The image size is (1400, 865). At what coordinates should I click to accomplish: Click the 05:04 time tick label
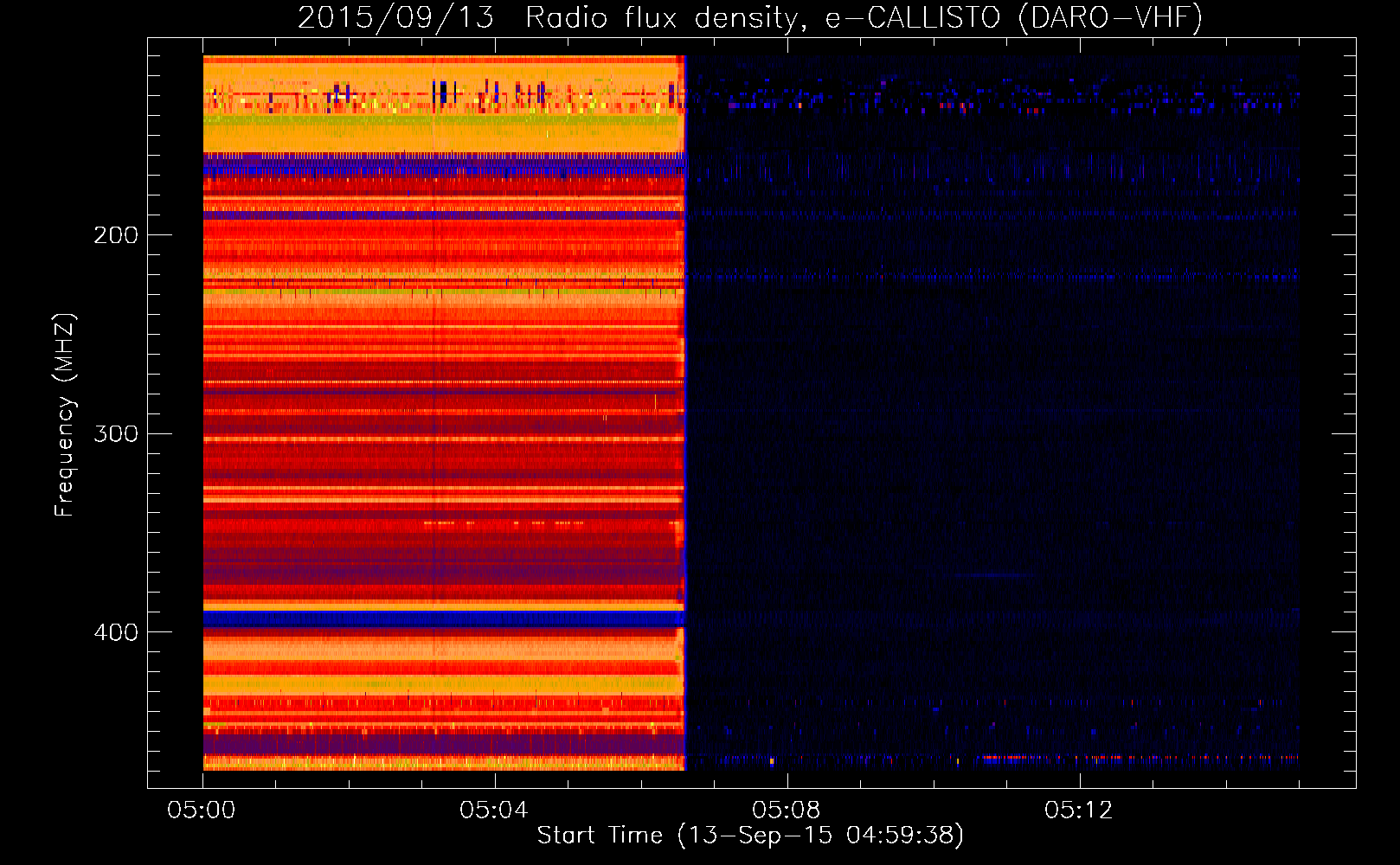[x=494, y=811]
